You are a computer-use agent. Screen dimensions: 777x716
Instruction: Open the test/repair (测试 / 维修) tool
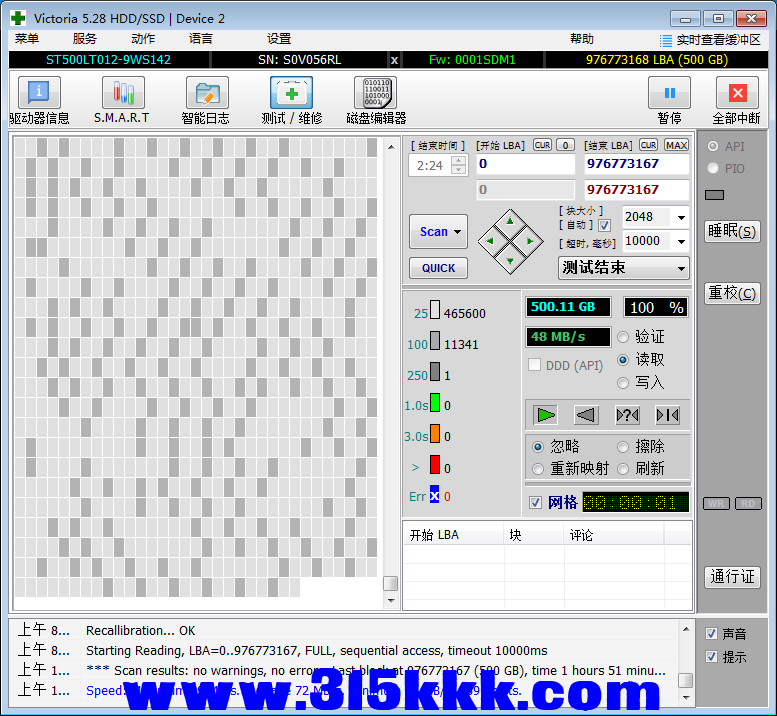pyautogui.click(x=291, y=93)
